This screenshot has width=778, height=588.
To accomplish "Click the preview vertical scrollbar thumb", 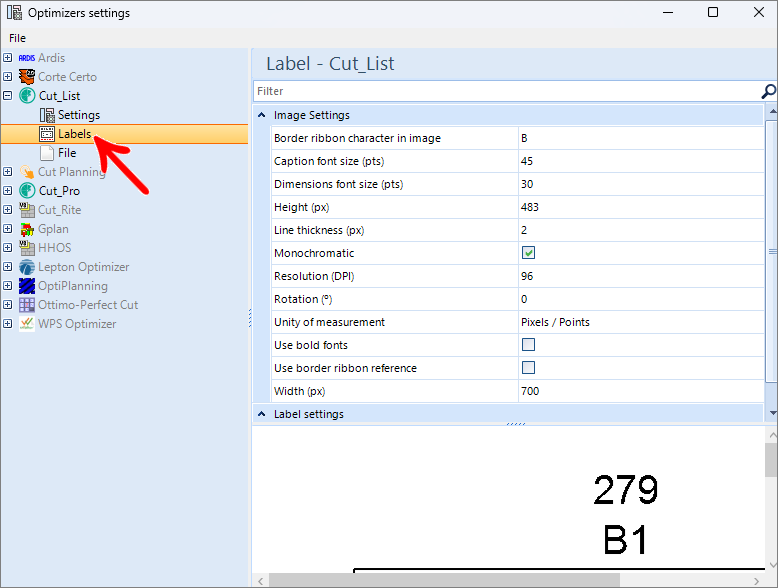I will (772, 460).
